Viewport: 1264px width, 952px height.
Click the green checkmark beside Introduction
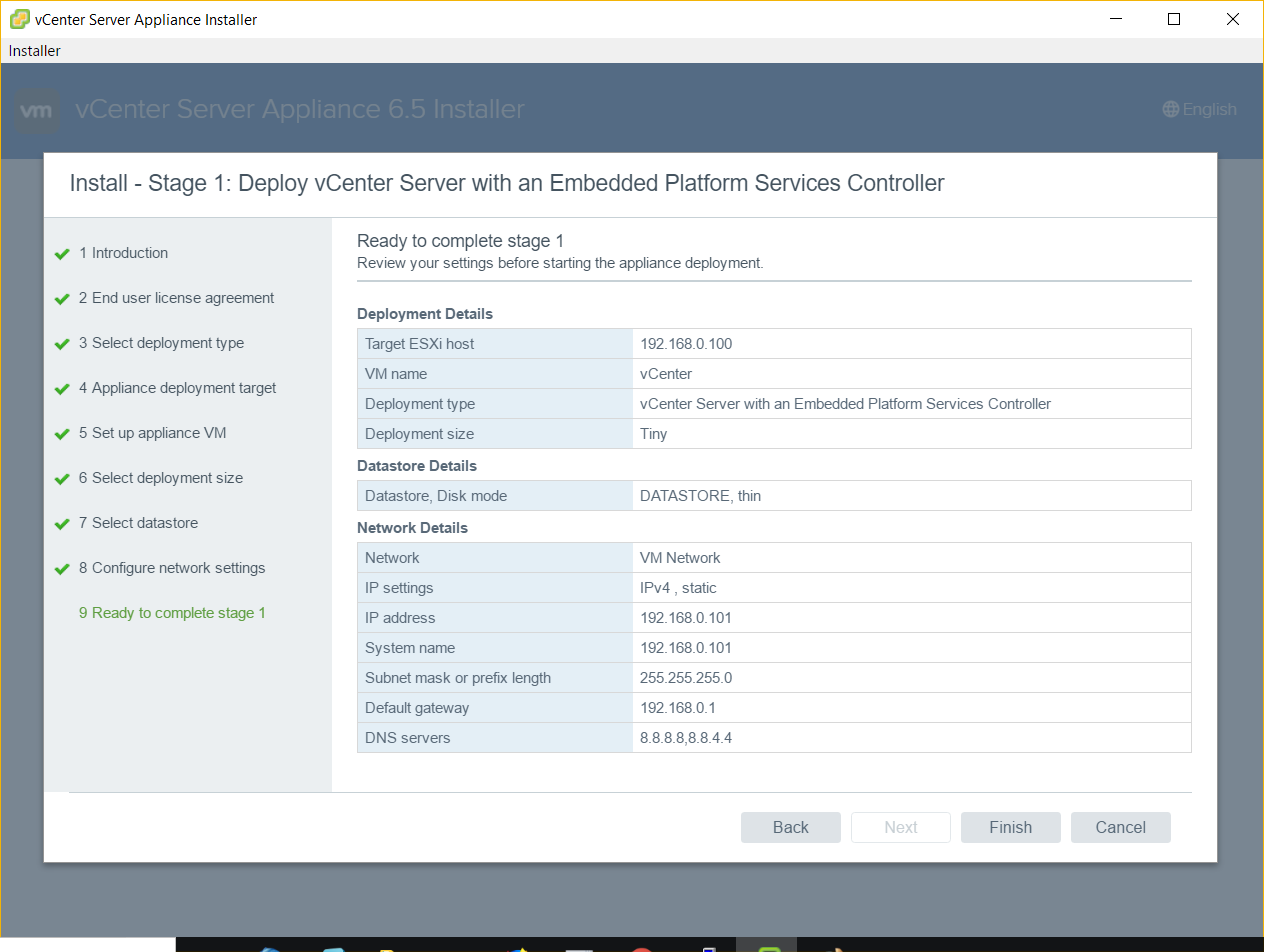click(62, 254)
